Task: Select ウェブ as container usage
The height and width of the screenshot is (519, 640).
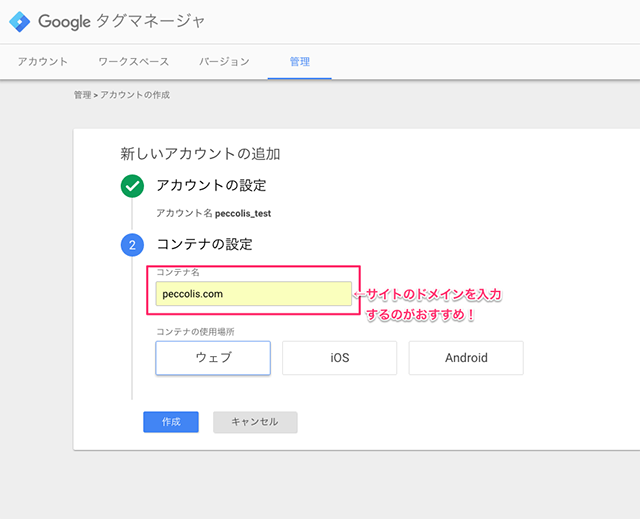Action: [213, 358]
